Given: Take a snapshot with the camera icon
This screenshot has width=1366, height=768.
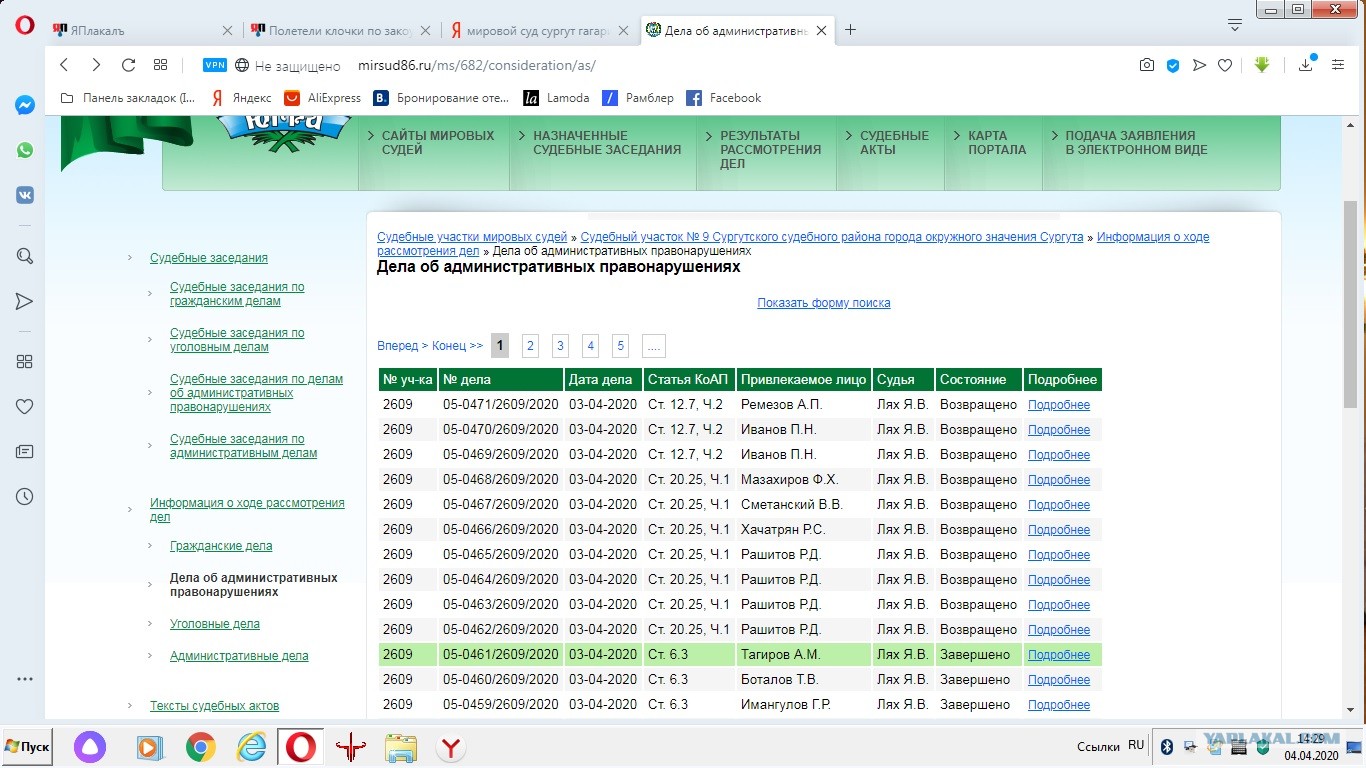Looking at the screenshot, I should 1147,65.
